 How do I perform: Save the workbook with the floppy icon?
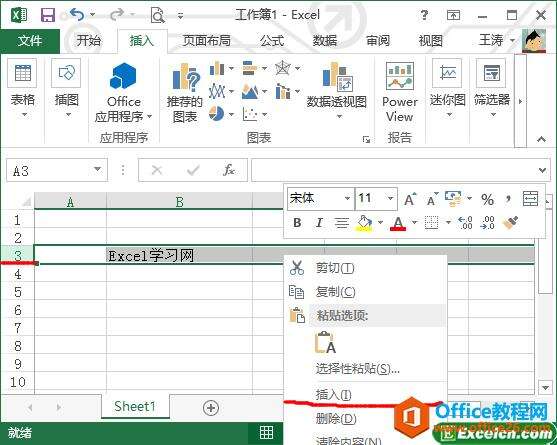(x=48, y=15)
